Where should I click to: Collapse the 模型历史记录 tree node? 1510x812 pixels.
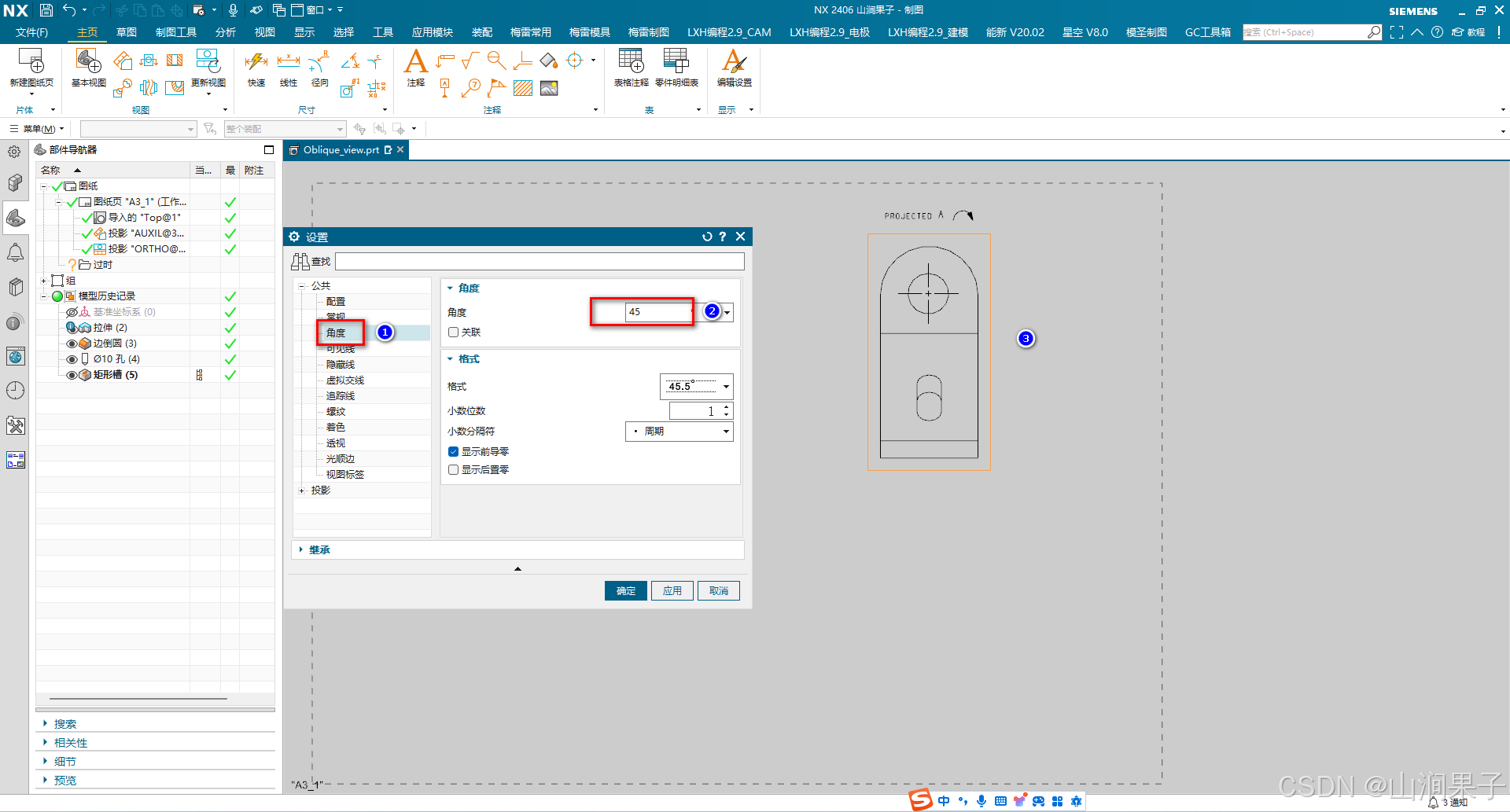tap(44, 296)
